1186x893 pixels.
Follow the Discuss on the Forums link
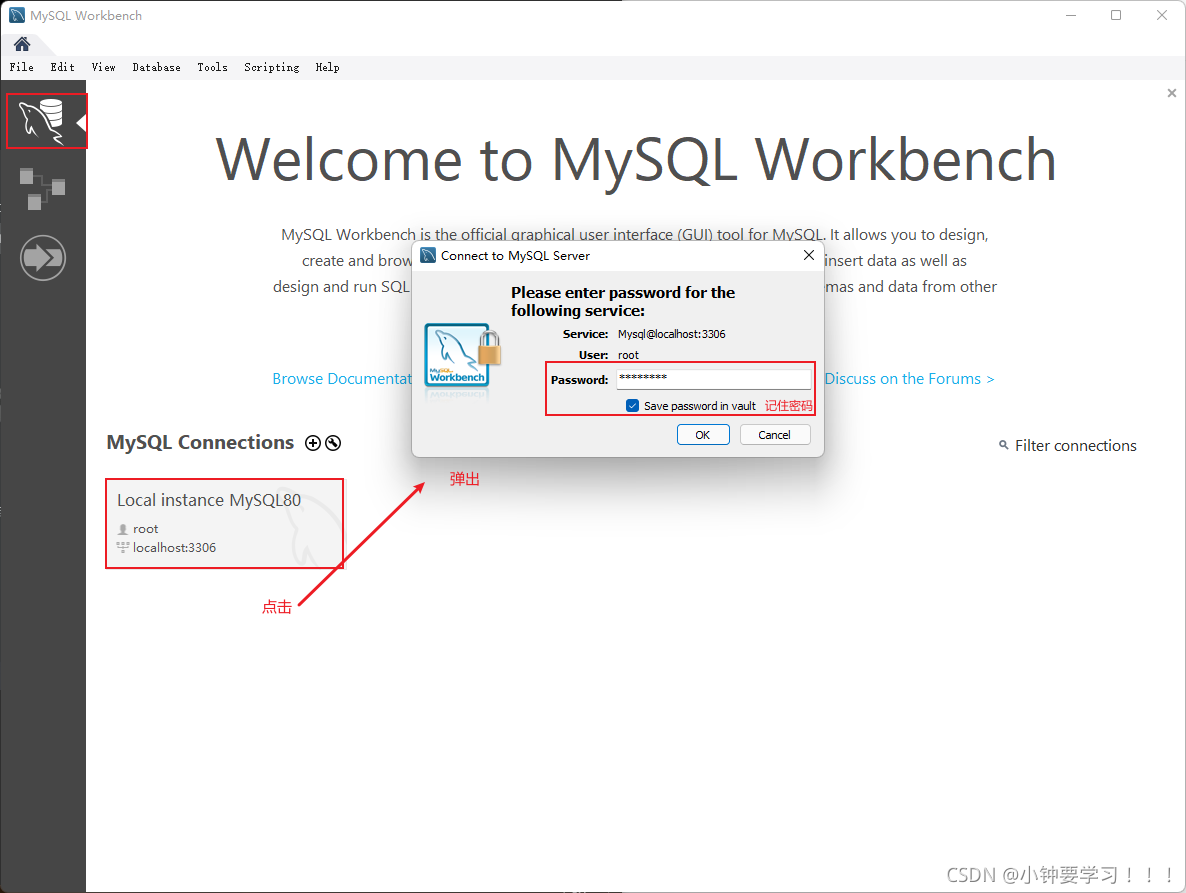[x=909, y=379]
